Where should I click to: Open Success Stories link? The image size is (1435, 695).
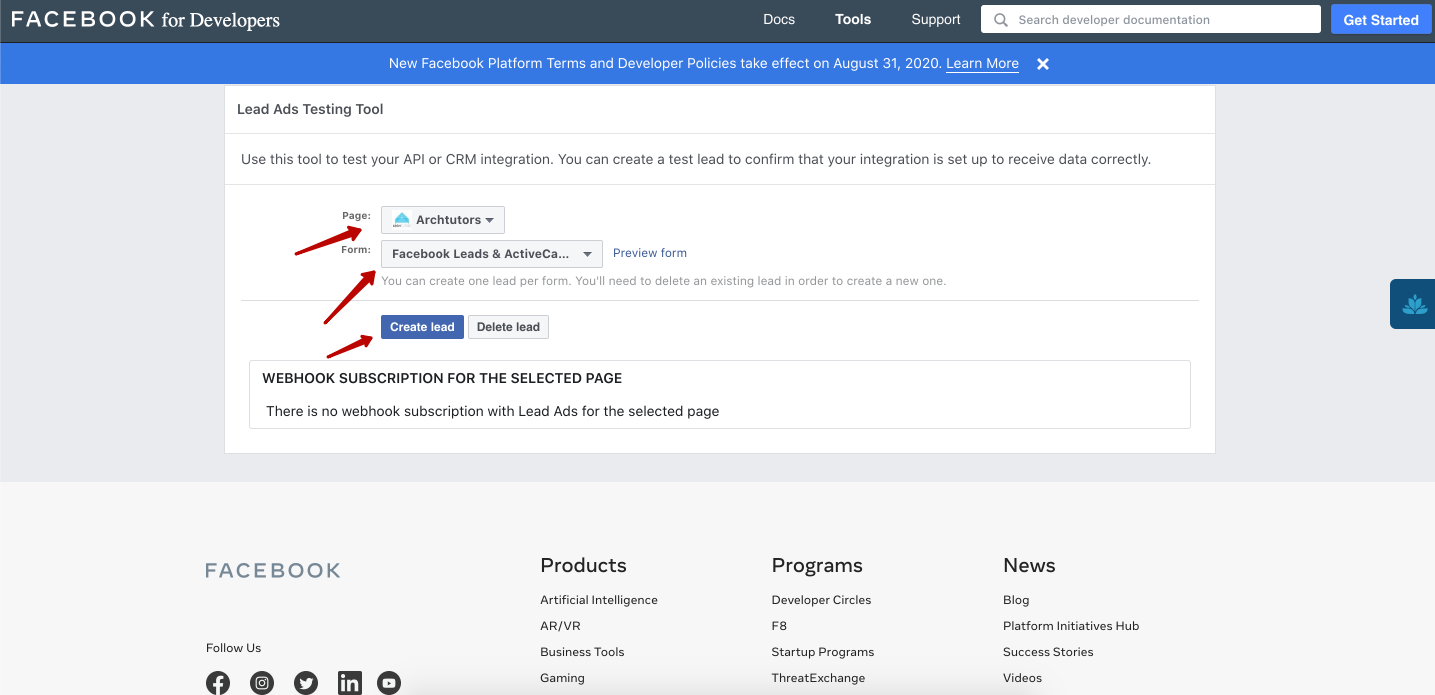click(1048, 652)
